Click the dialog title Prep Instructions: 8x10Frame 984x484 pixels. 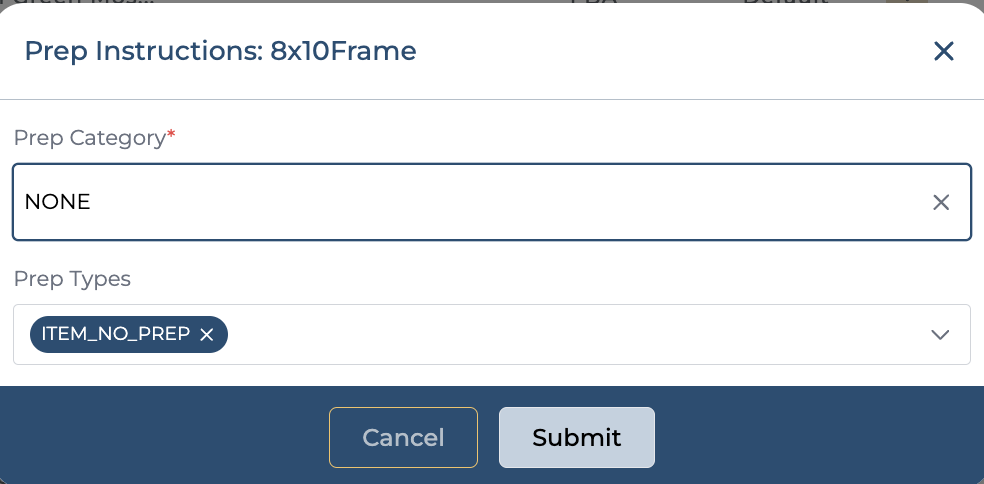click(220, 51)
